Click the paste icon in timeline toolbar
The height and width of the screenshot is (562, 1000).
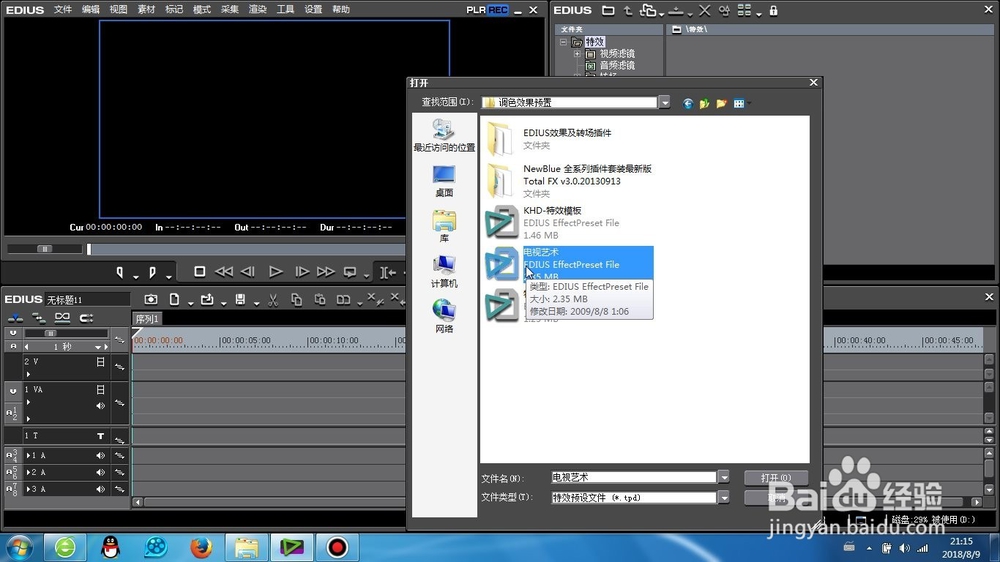[320, 299]
